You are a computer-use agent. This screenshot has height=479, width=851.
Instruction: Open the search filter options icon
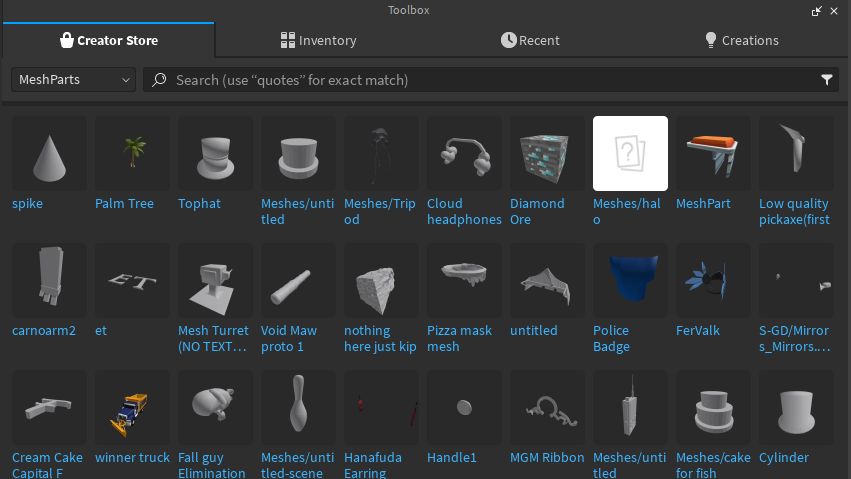tap(827, 80)
